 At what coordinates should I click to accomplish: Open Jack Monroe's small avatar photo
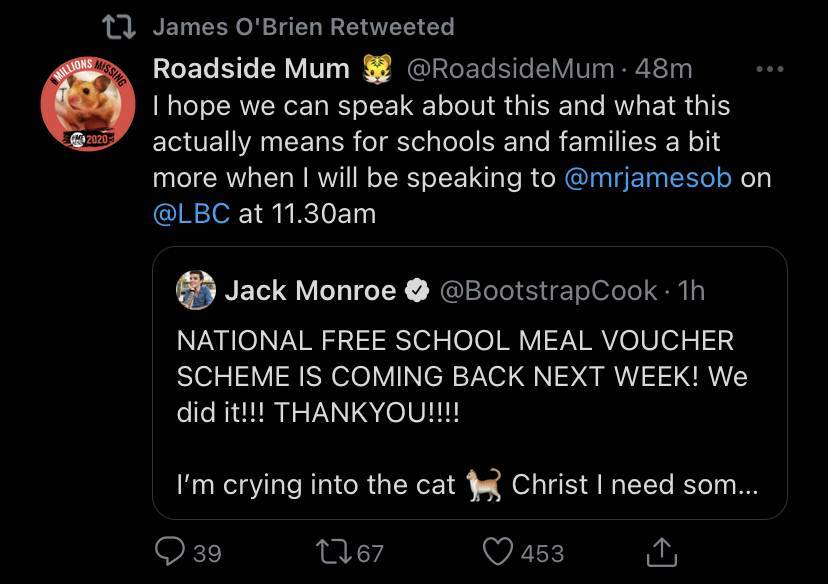pos(196,290)
